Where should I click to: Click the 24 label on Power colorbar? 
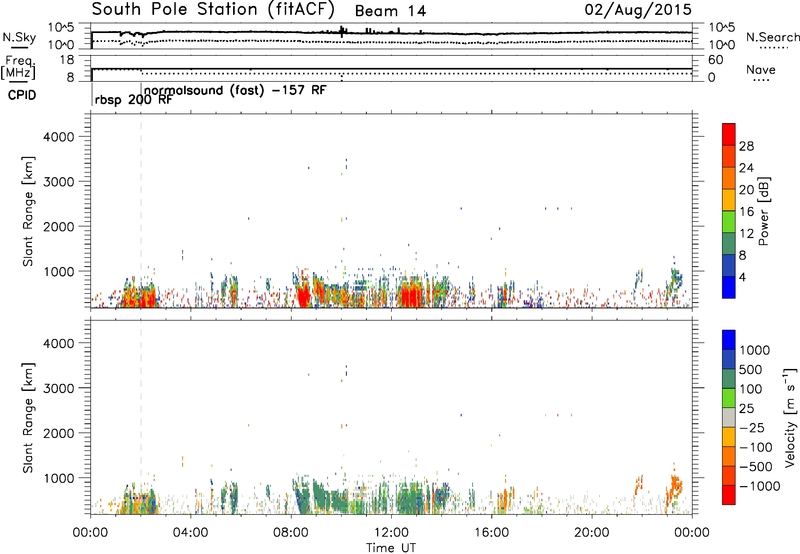pos(746,168)
